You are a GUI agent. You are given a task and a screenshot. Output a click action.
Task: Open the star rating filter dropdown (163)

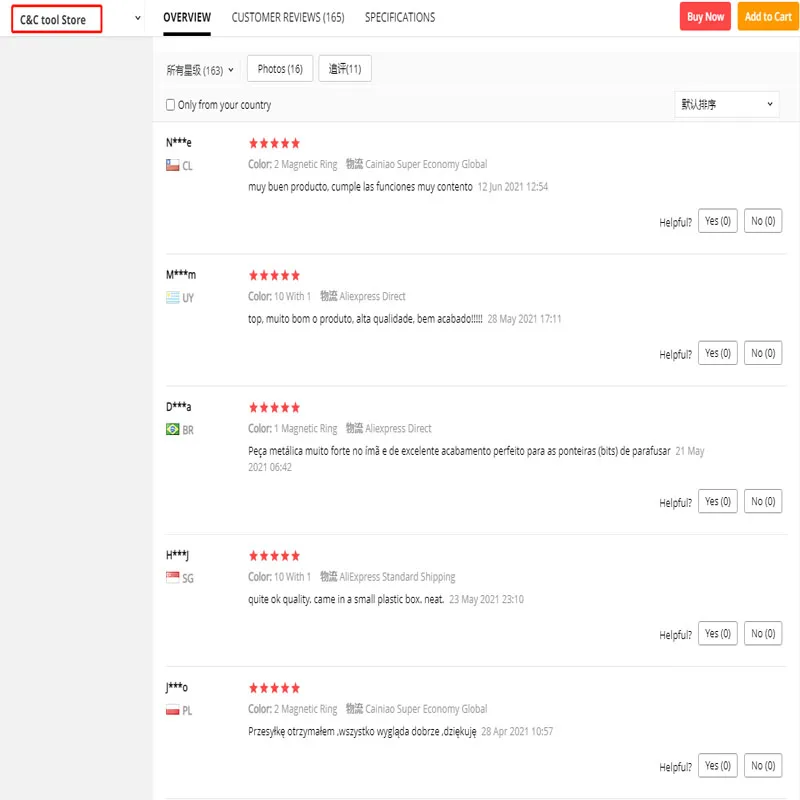click(x=199, y=70)
